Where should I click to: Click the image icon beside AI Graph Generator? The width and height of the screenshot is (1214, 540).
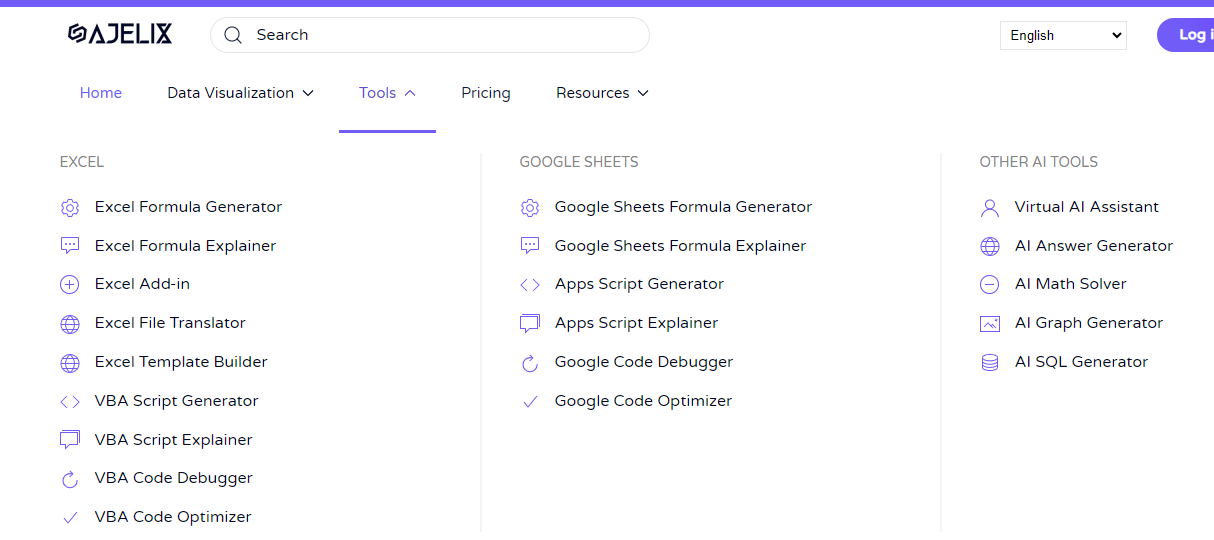(990, 324)
